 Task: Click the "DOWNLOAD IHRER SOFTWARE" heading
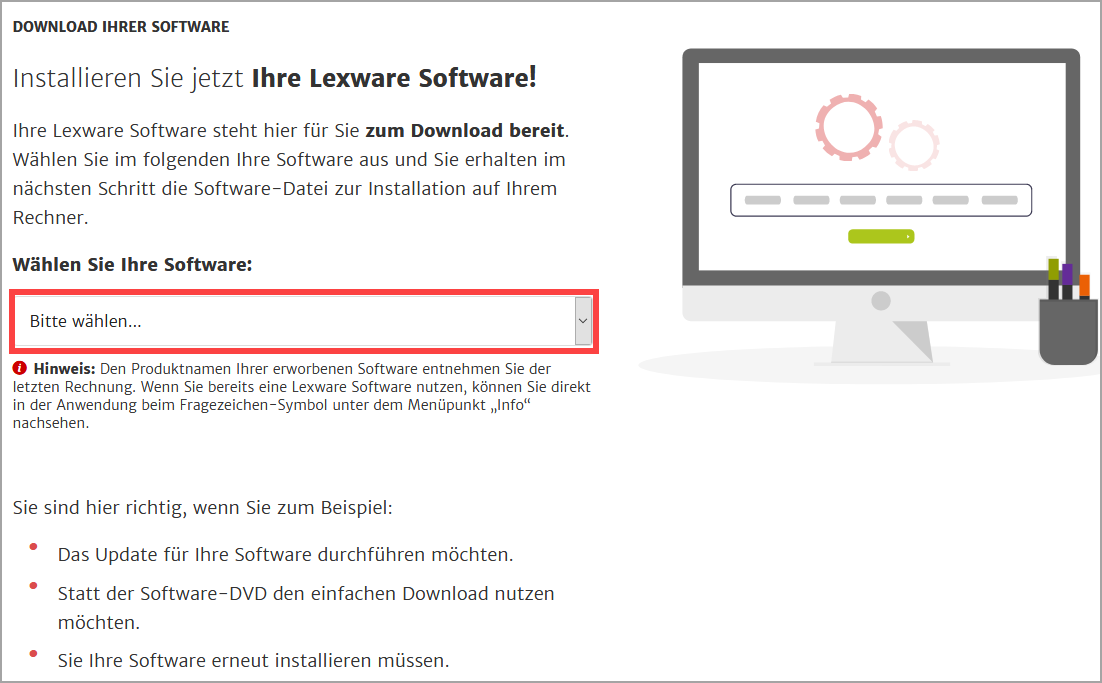(x=121, y=27)
